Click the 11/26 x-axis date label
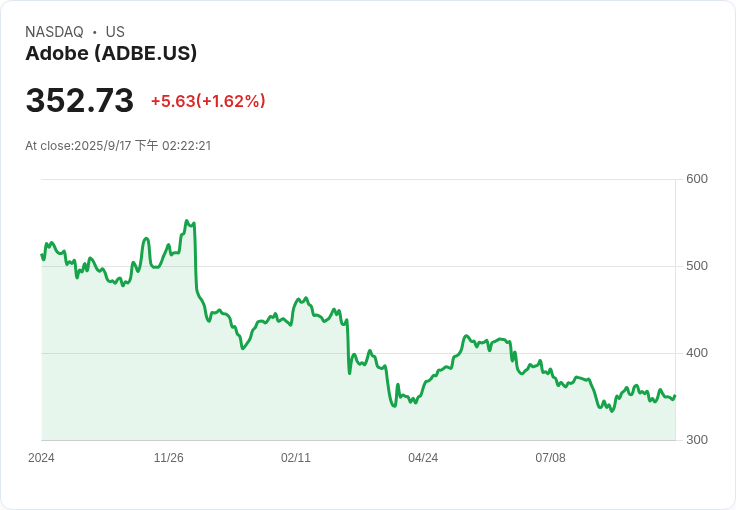 (169, 458)
